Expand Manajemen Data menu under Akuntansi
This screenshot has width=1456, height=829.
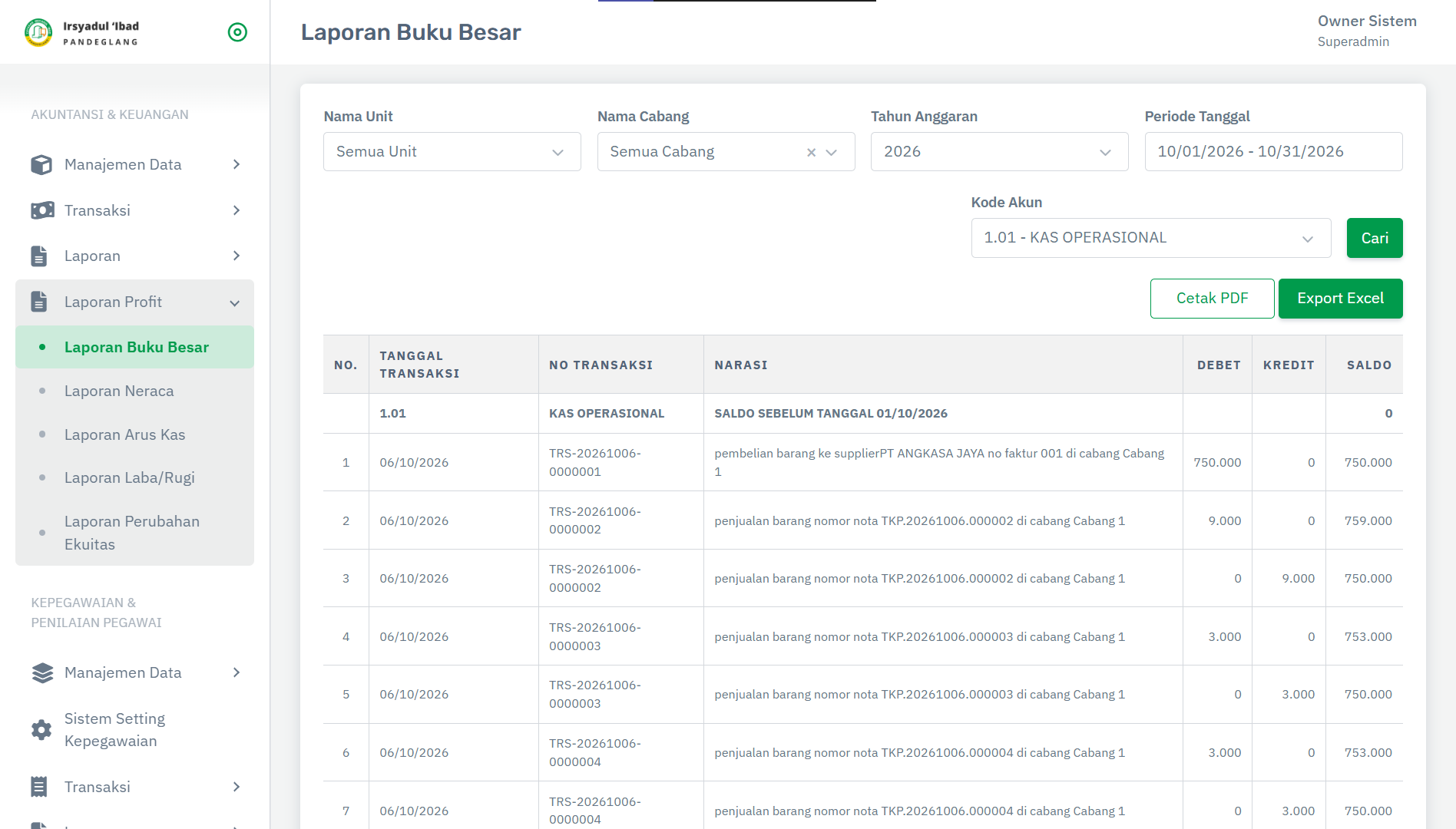[237, 164]
